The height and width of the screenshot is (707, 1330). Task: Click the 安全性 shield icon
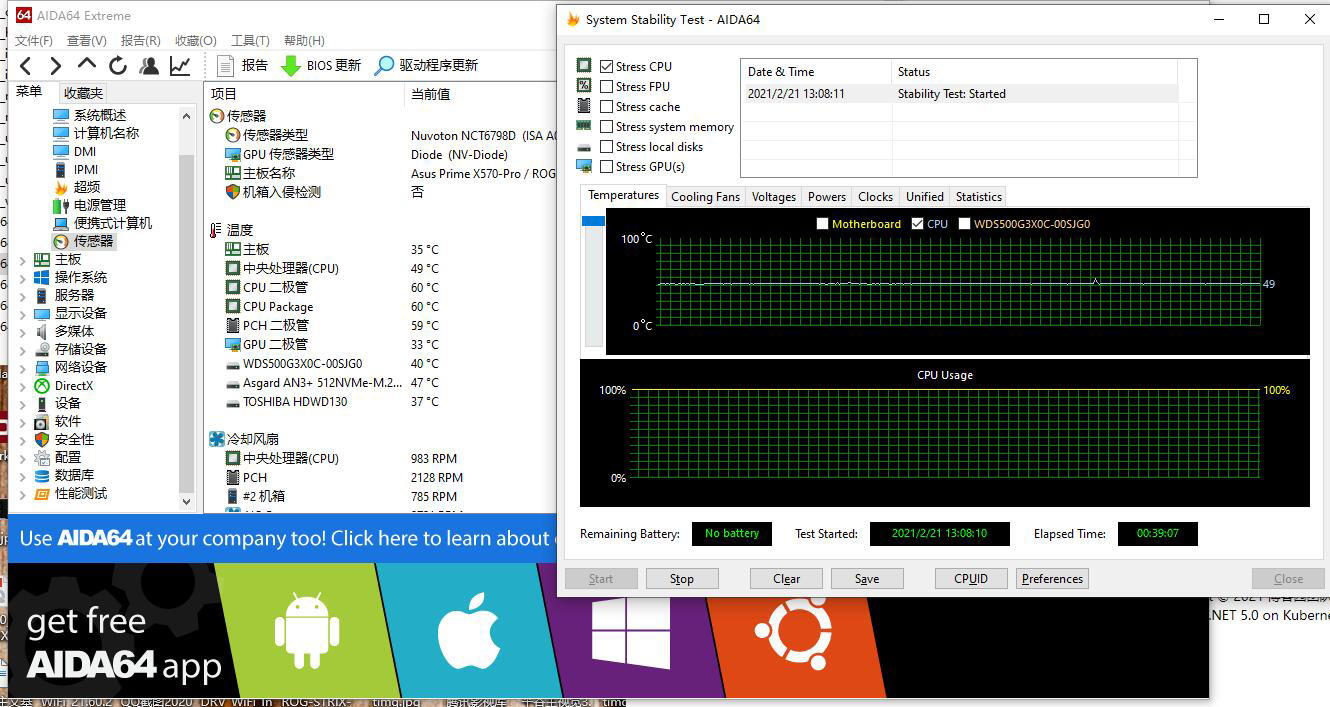(x=42, y=439)
